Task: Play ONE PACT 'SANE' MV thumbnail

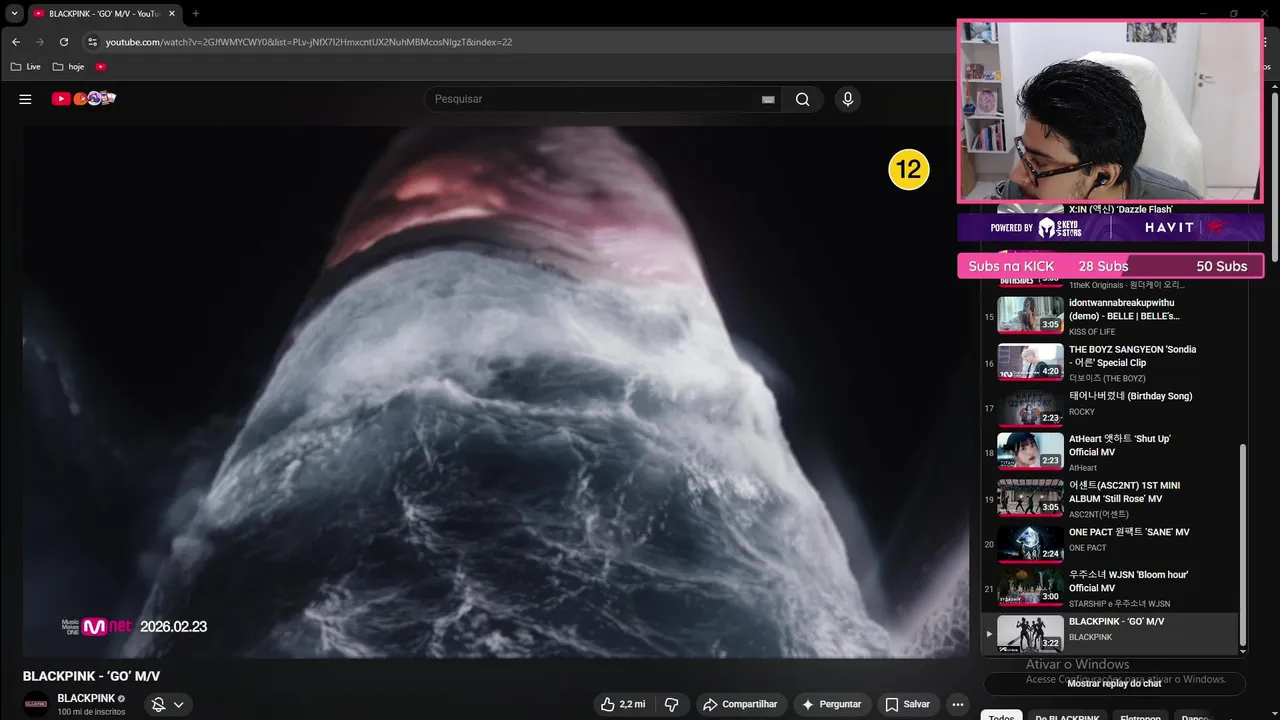Action: coord(1030,544)
